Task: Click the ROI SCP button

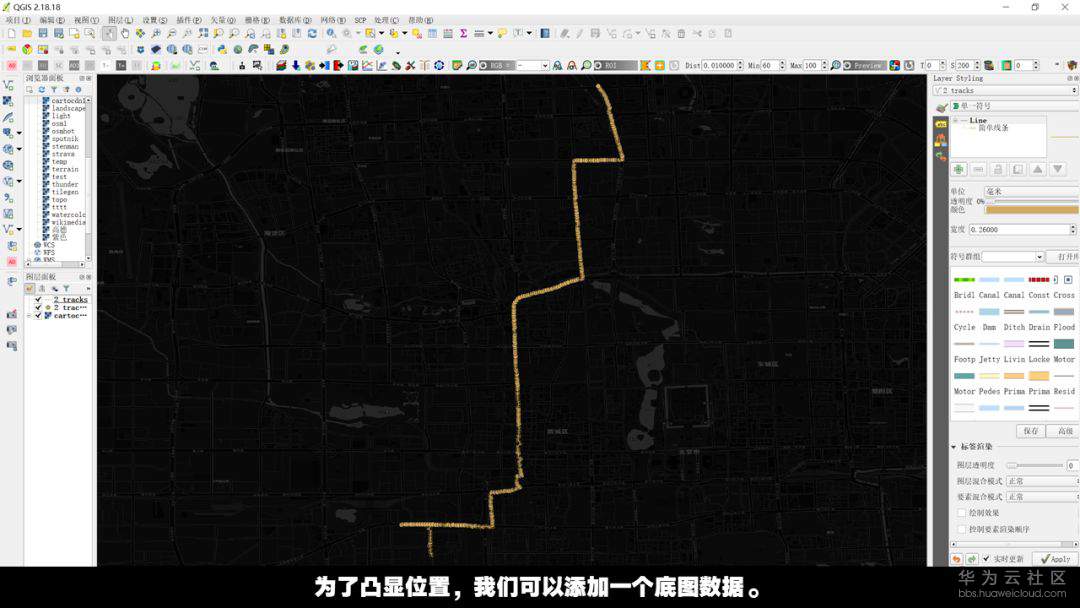Action: [615, 65]
